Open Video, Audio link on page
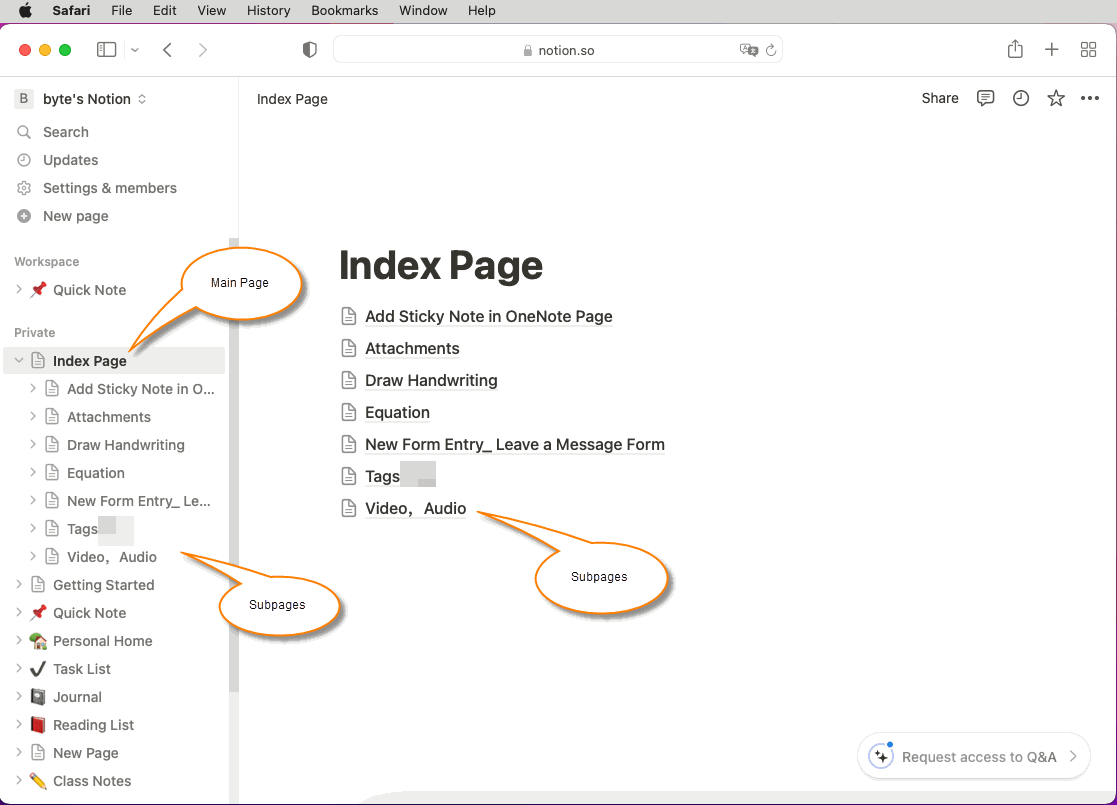Viewport: 1117px width, 805px height. point(415,509)
